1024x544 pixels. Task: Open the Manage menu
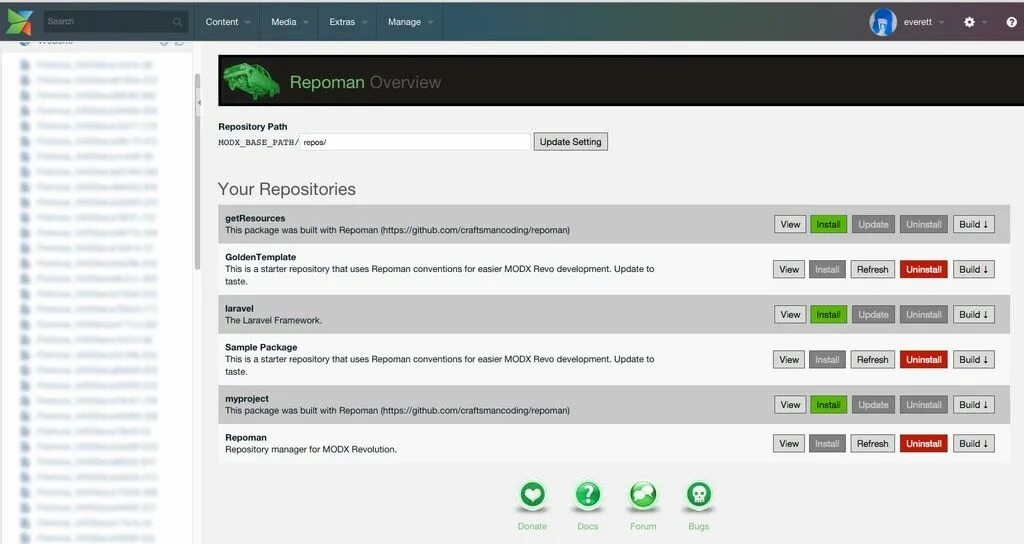point(410,22)
